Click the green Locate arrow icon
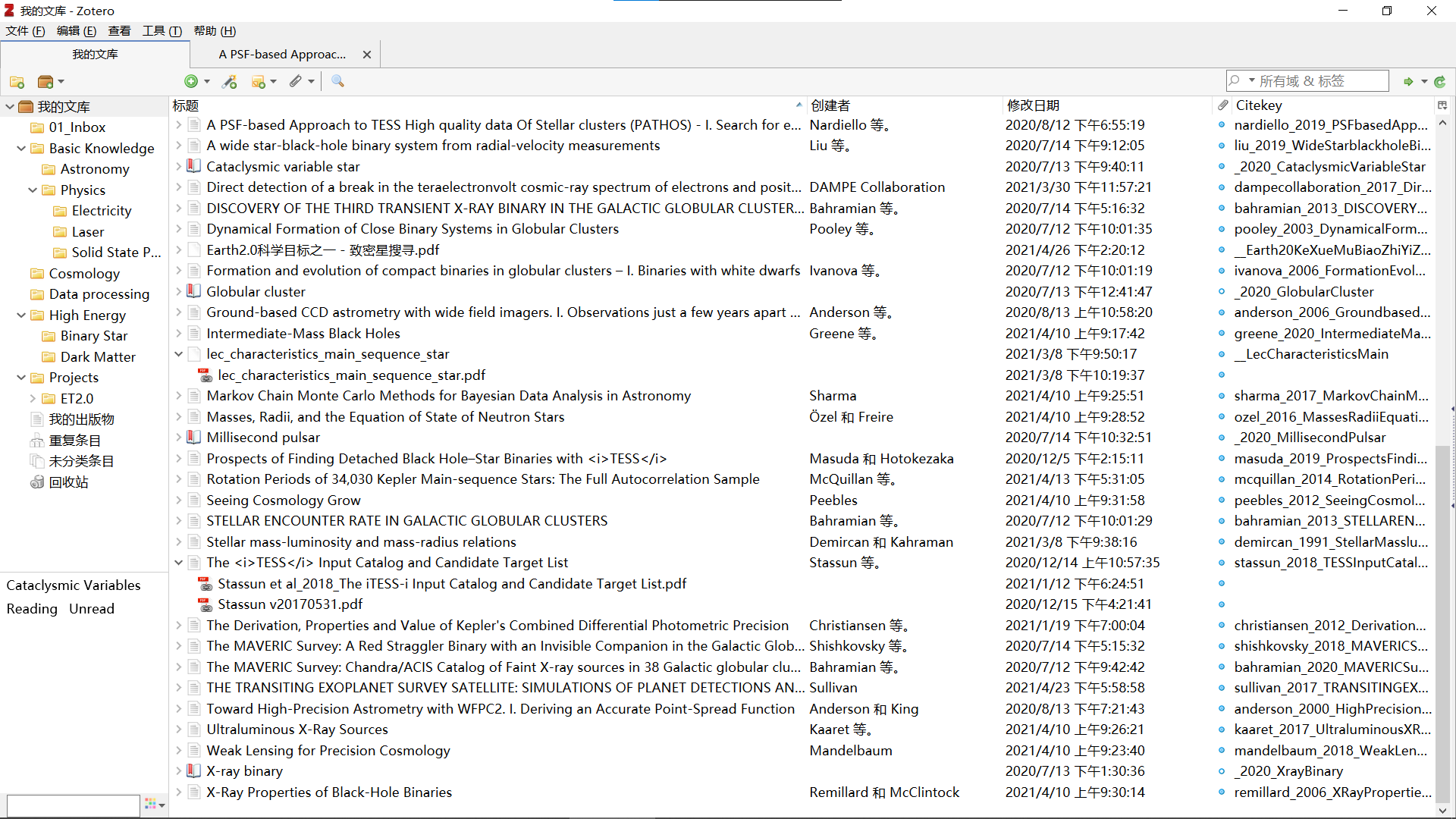The image size is (1456, 819). 1408,81
